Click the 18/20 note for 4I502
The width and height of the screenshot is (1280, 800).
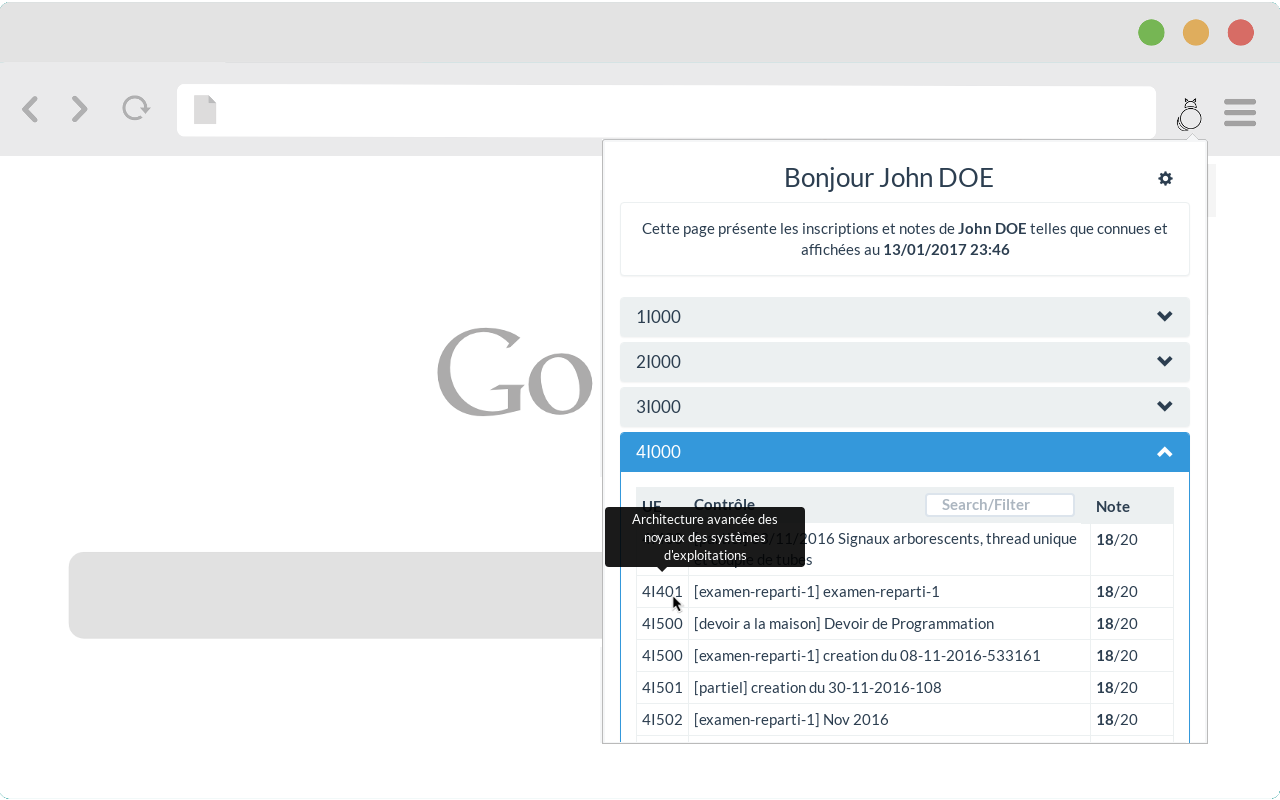pos(1117,720)
